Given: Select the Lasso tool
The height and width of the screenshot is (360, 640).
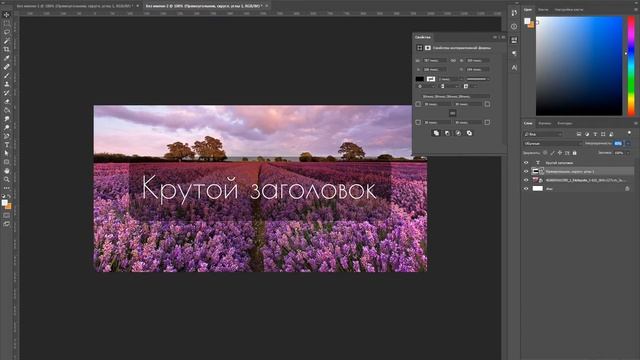Looking at the screenshot, I should click(x=7, y=32).
